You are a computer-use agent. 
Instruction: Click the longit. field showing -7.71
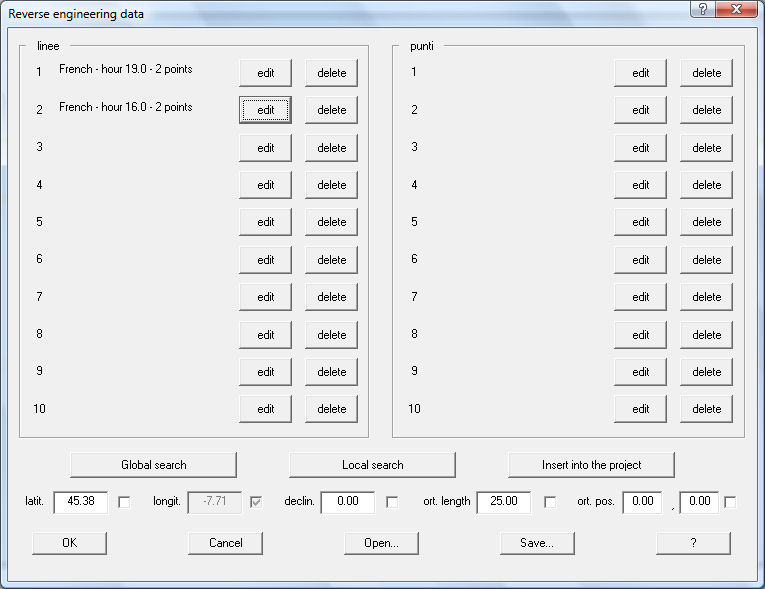[x=215, y=502]
